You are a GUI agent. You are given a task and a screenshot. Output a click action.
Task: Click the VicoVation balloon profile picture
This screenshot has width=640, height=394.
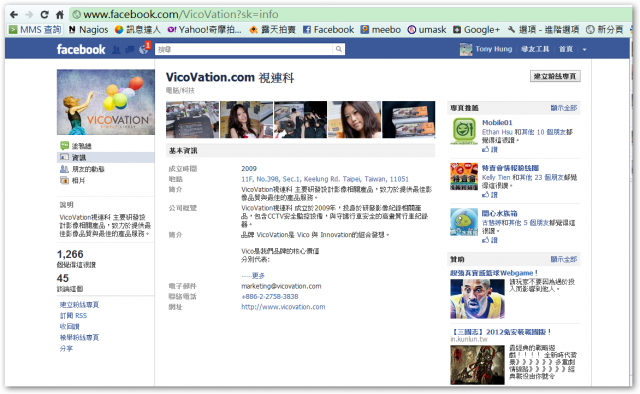106,102
